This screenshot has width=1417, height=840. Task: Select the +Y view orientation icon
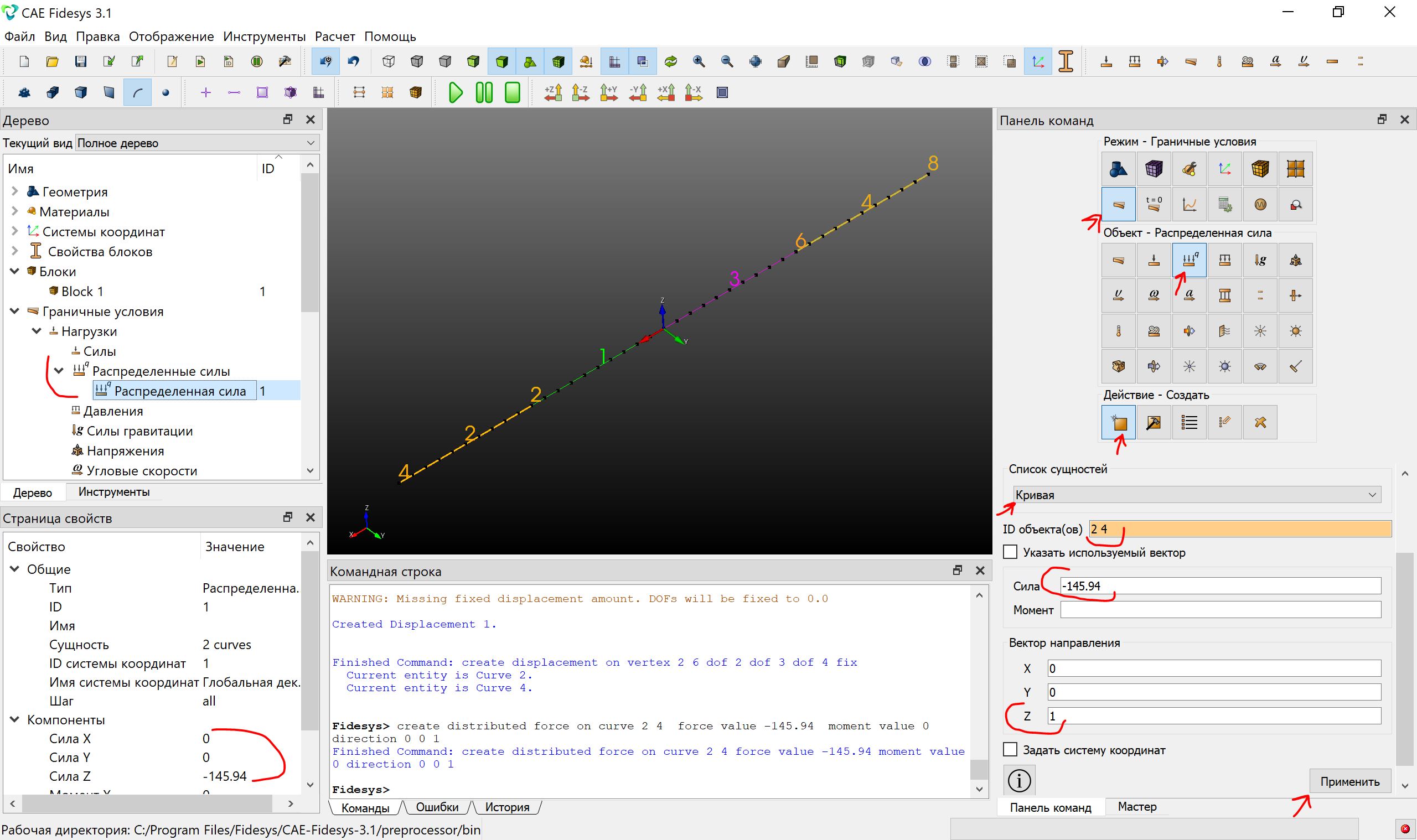pos(609,92)
